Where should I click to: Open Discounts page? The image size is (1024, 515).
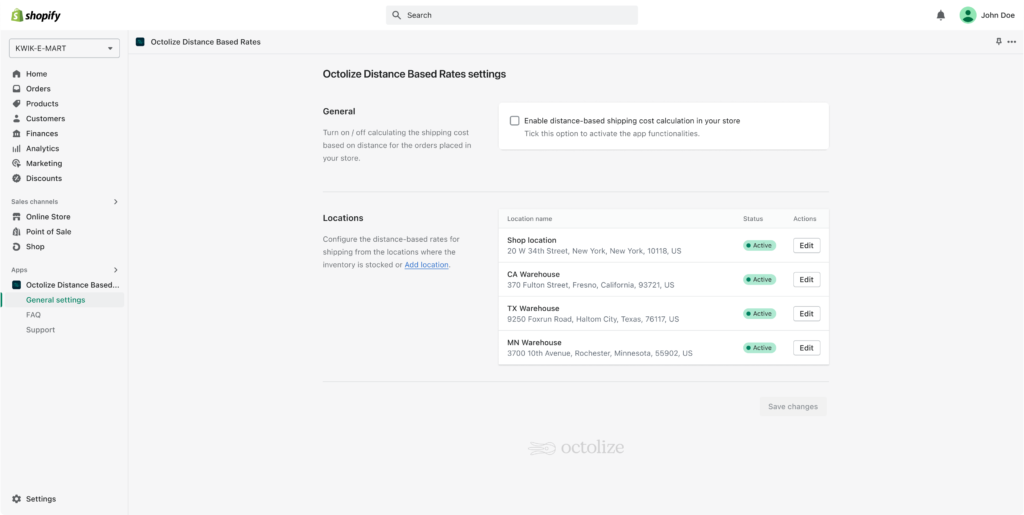click(44, 178)
